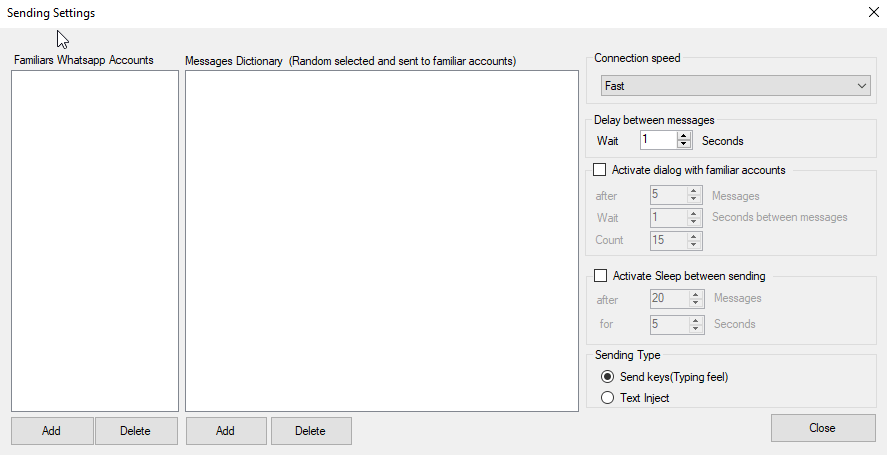The image size is (887, 455).
Task: Add a message to Messages Dictionary
Action: coord(225,431)
